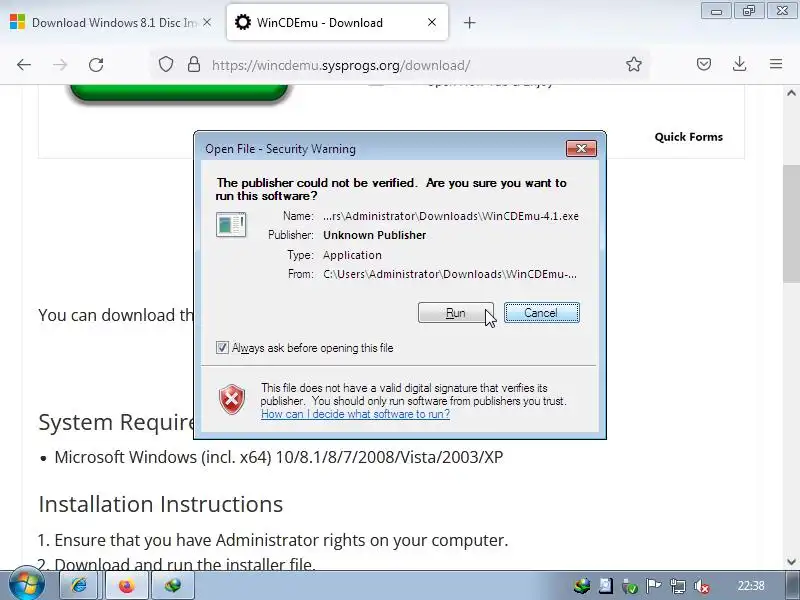800x600 pixels.
Task: Open network status tray icon
Action: coord(678,586)
